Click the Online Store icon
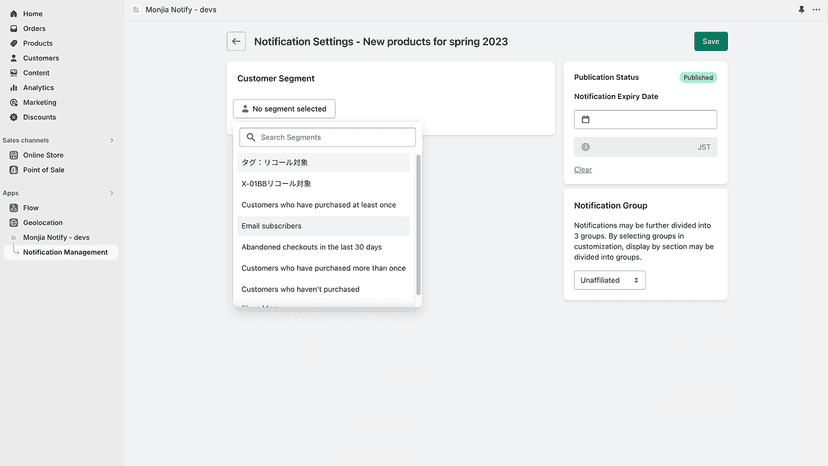The image size is (828, 466). (x=14, y=155)
